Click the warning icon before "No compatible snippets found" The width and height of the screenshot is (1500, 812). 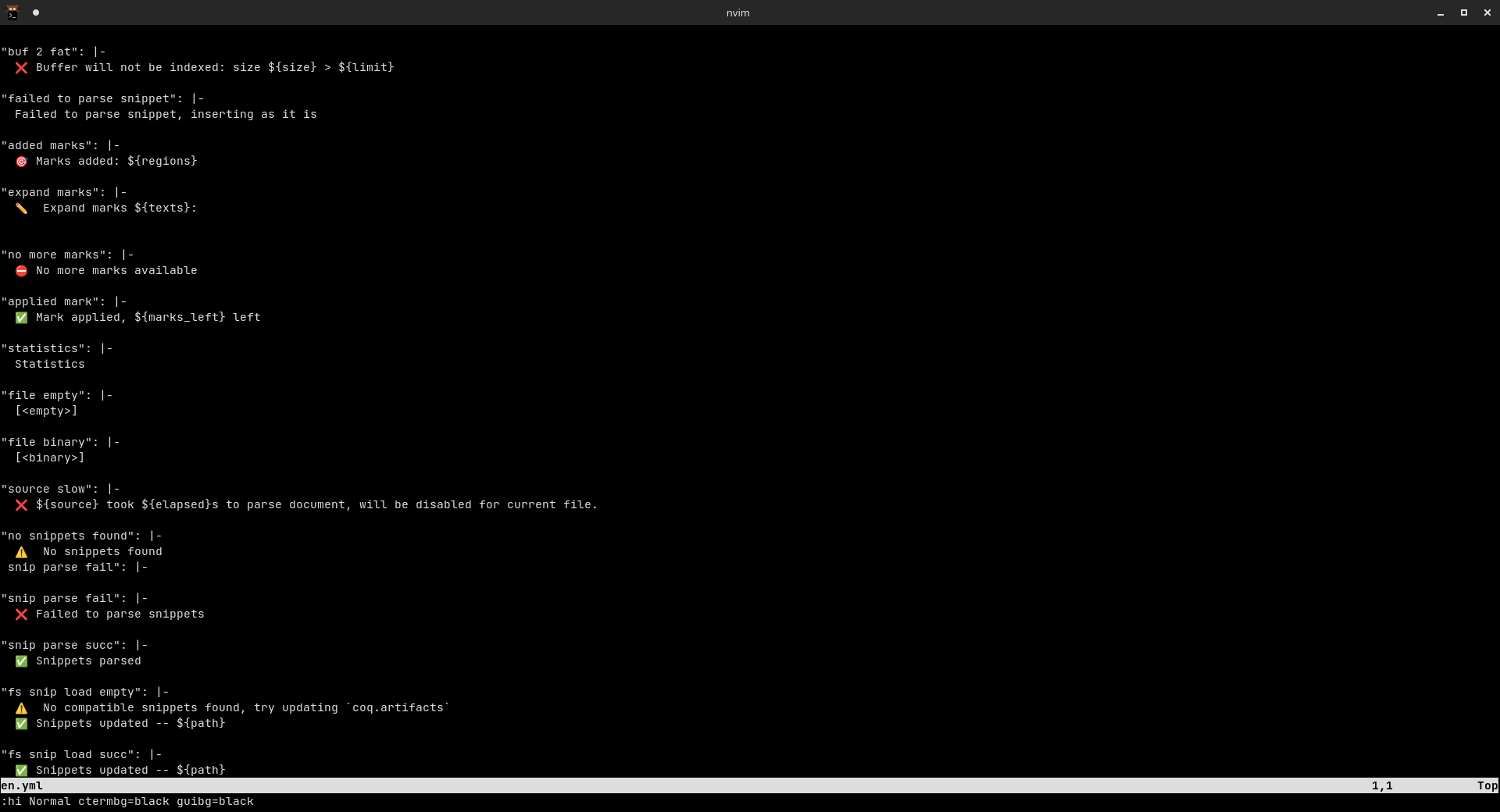pos(21,708)
